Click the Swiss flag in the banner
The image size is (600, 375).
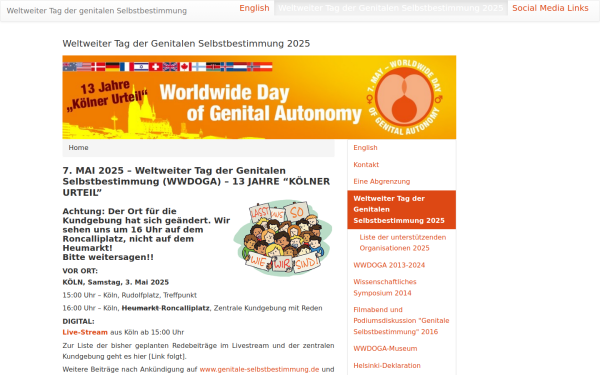(156, 67)
